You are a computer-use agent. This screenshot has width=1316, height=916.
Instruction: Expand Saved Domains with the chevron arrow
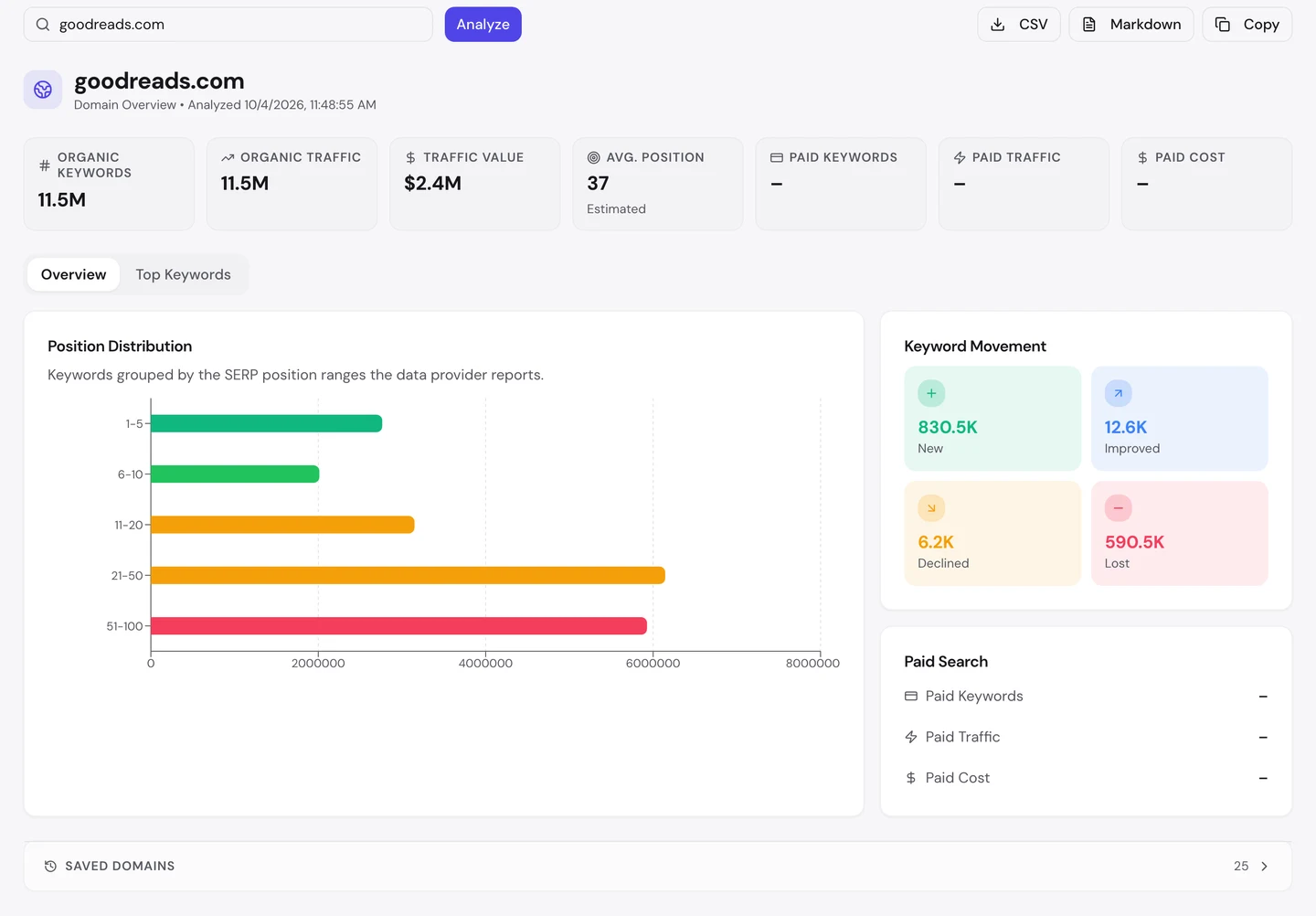pyautogui.click(x=1265, y=866)
